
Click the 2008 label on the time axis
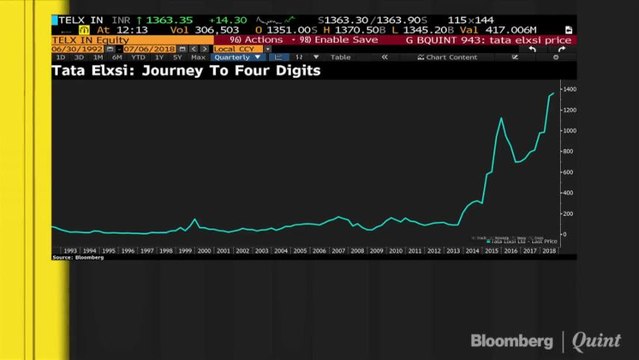tap(357, 251)
